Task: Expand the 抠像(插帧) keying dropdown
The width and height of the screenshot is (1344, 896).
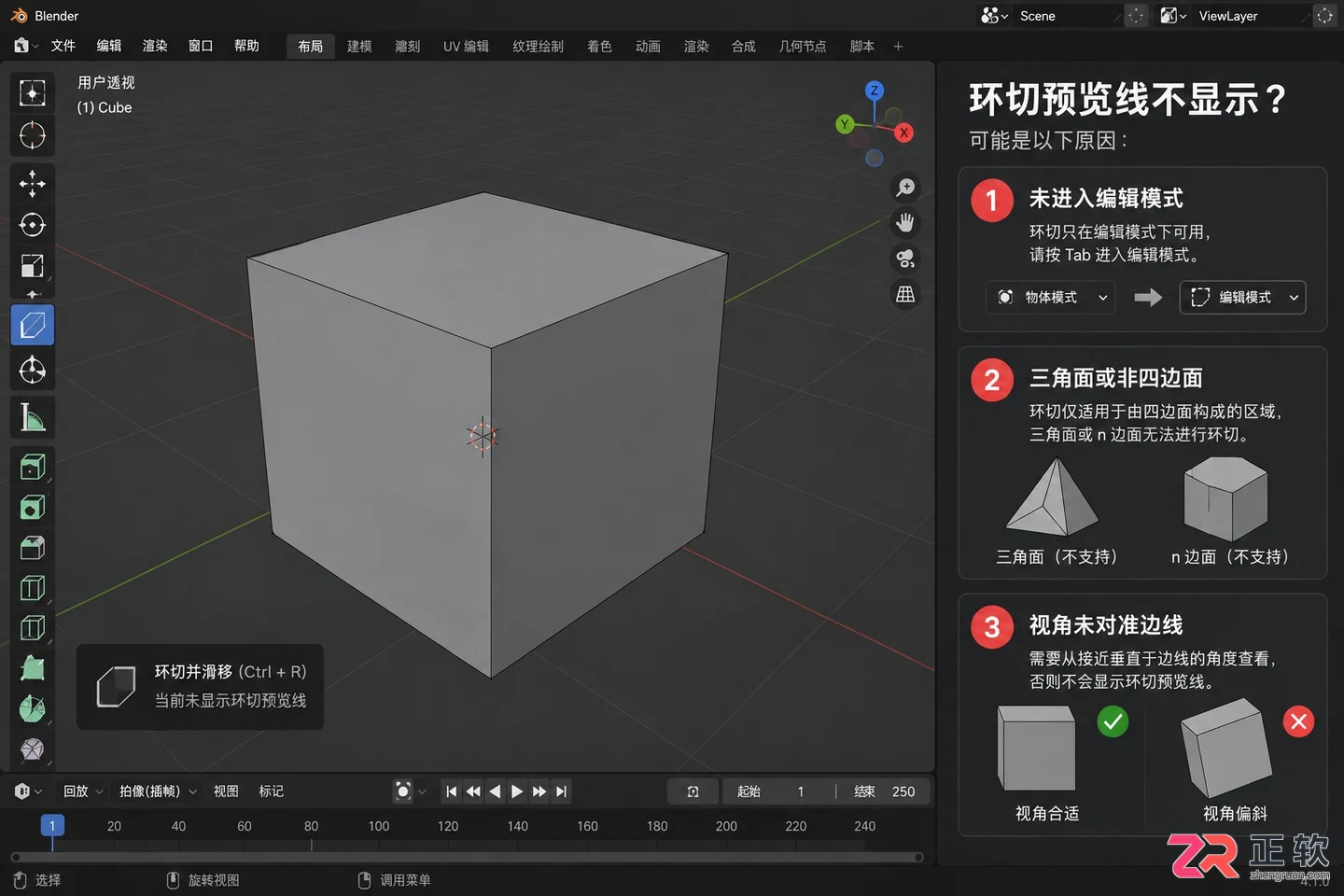Action: [158, 791]
